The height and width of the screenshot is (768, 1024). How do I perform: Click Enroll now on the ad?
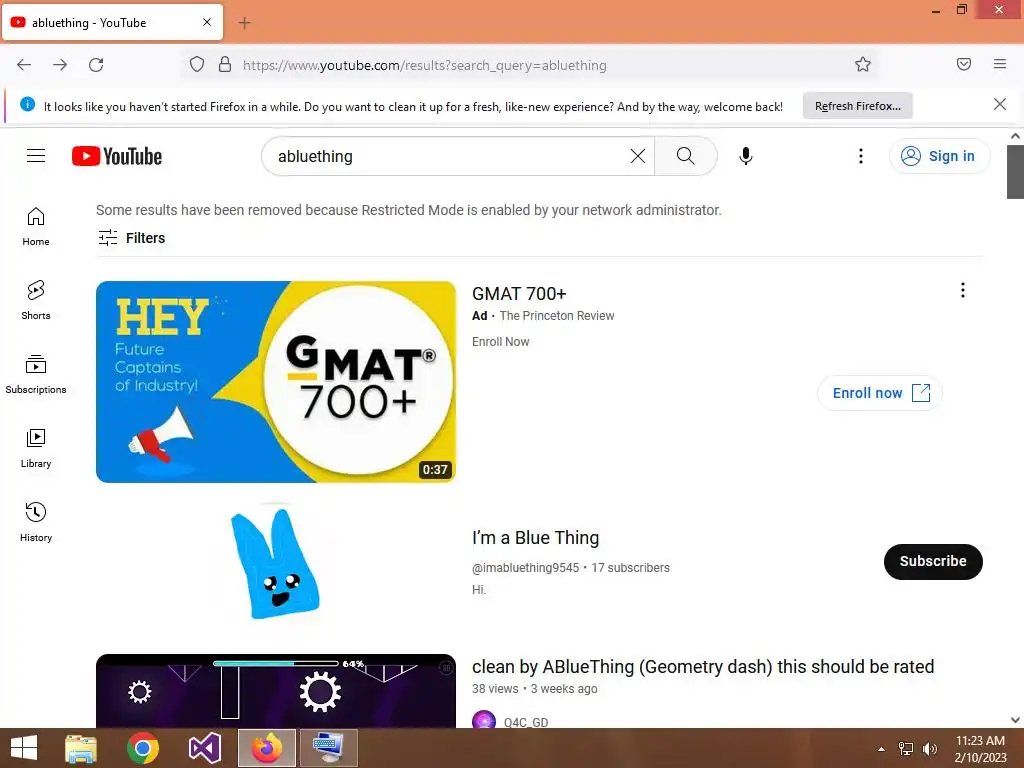[x=879, y=393]
